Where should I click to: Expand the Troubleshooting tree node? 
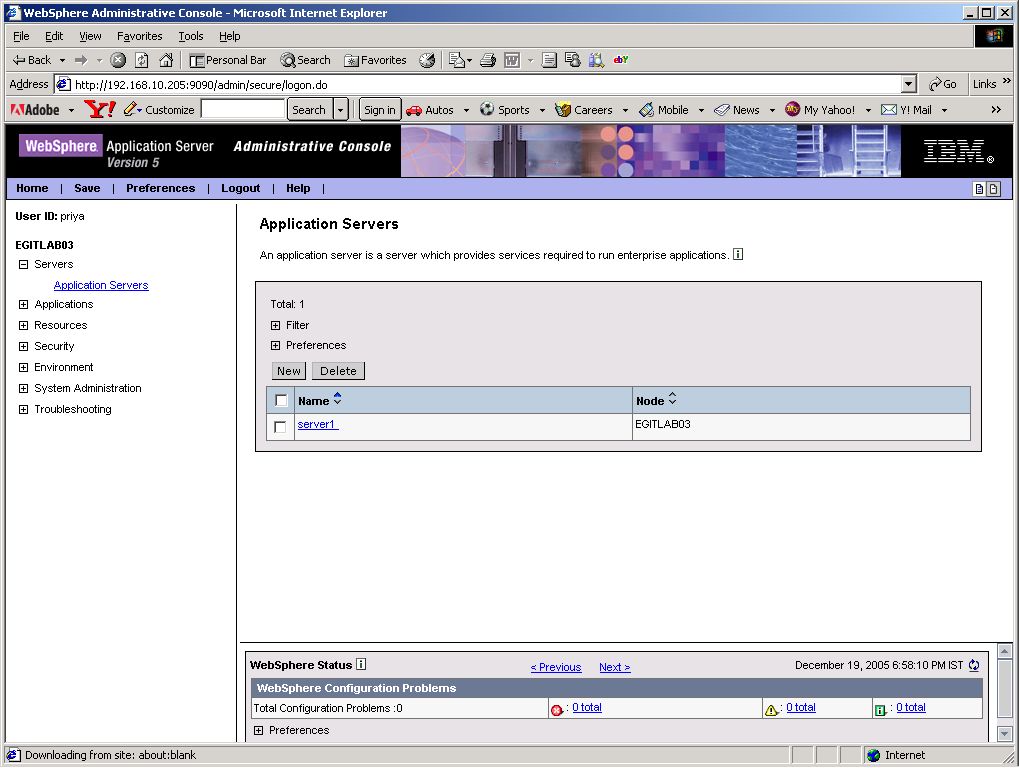coord(23,409)
